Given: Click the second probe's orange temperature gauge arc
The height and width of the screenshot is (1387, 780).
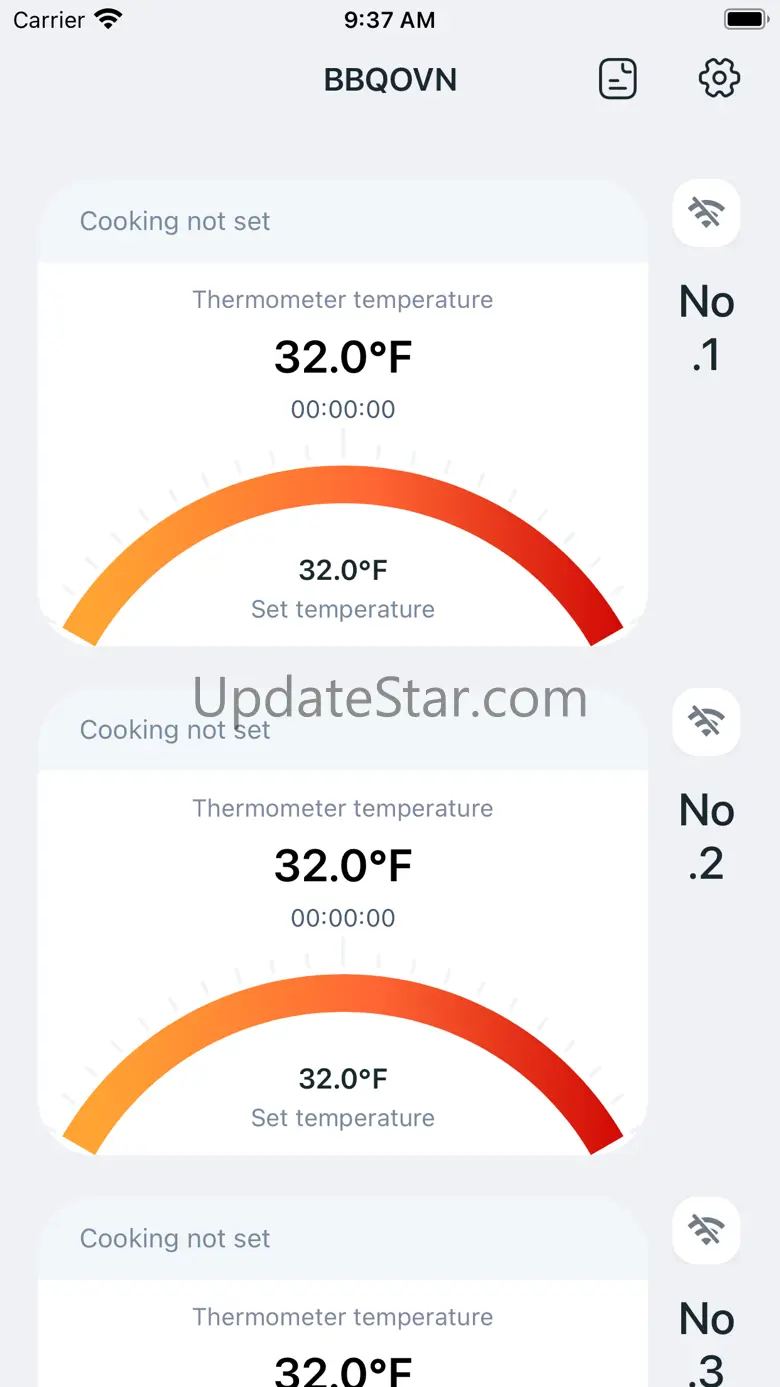Looking at the screenshot, I should click(343, 999).
